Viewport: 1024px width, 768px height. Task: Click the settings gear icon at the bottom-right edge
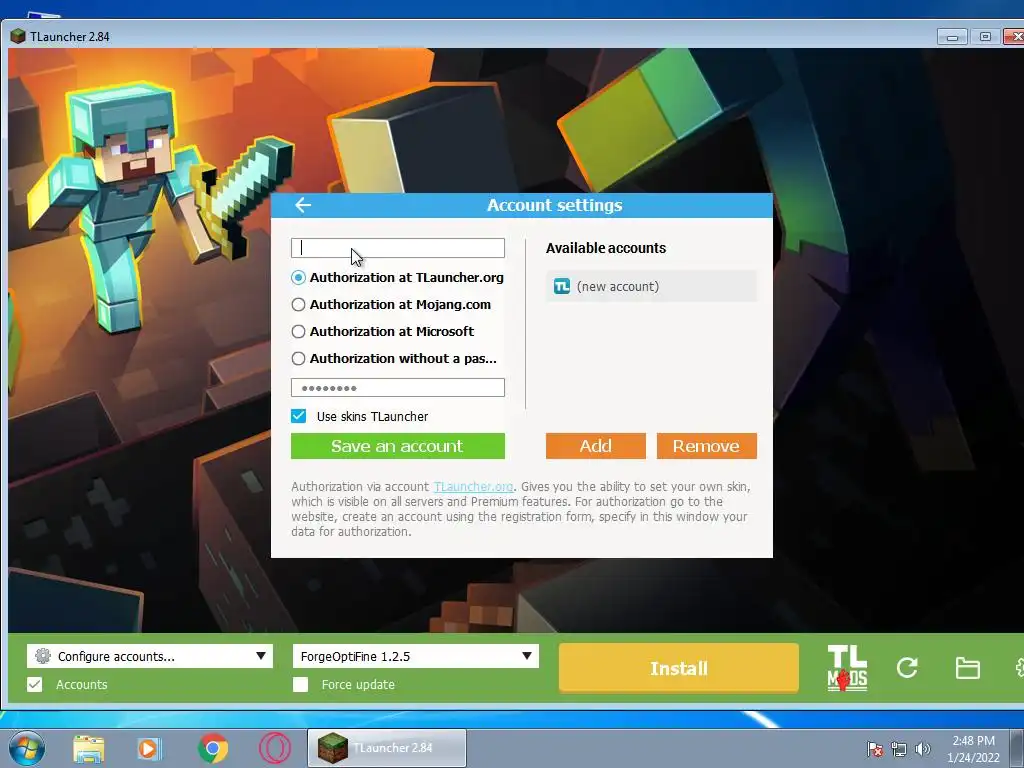coord(1019,667)
